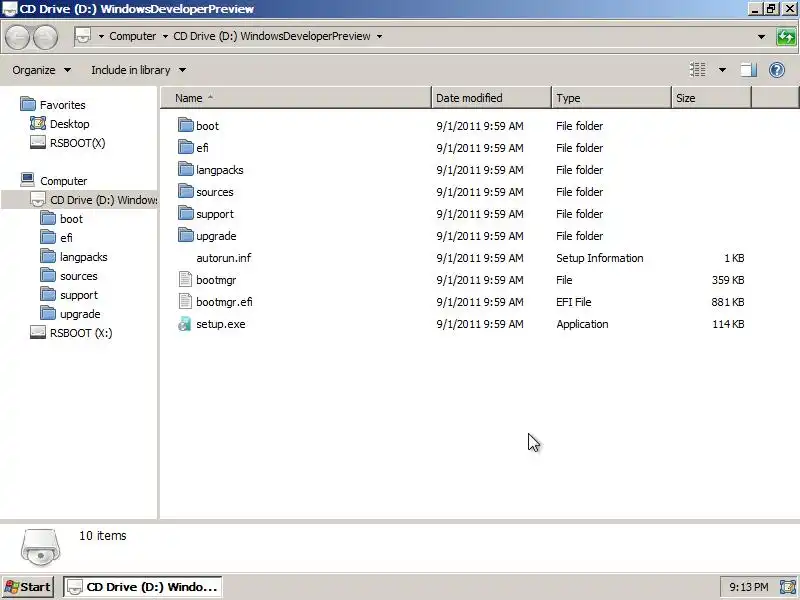Click 359 KB size of bootmgr

(x=728, y=280)
